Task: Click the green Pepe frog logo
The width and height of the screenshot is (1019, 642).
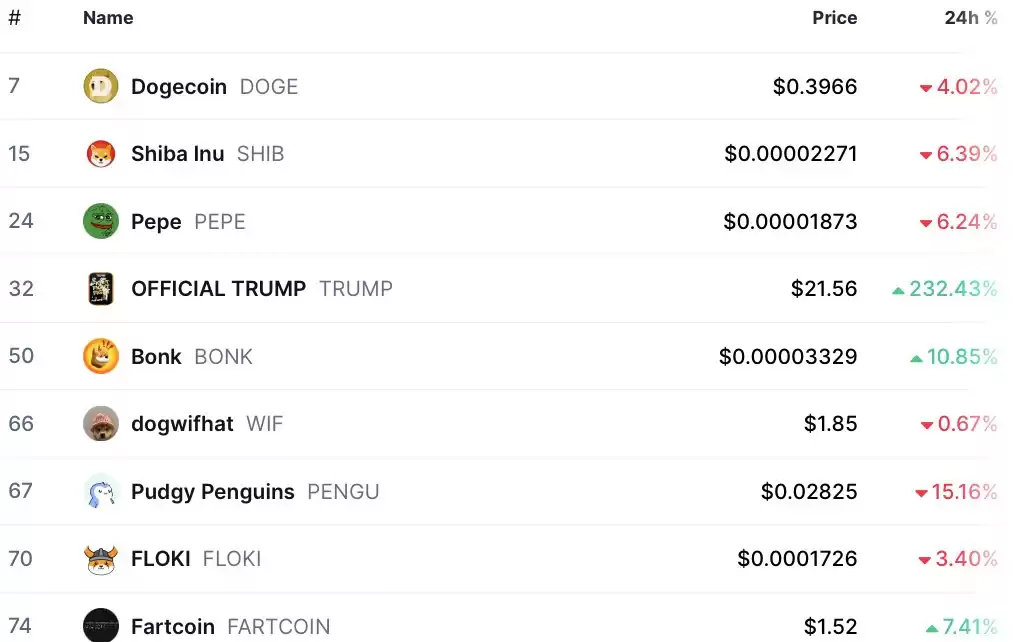Action: tap(101, 221)
